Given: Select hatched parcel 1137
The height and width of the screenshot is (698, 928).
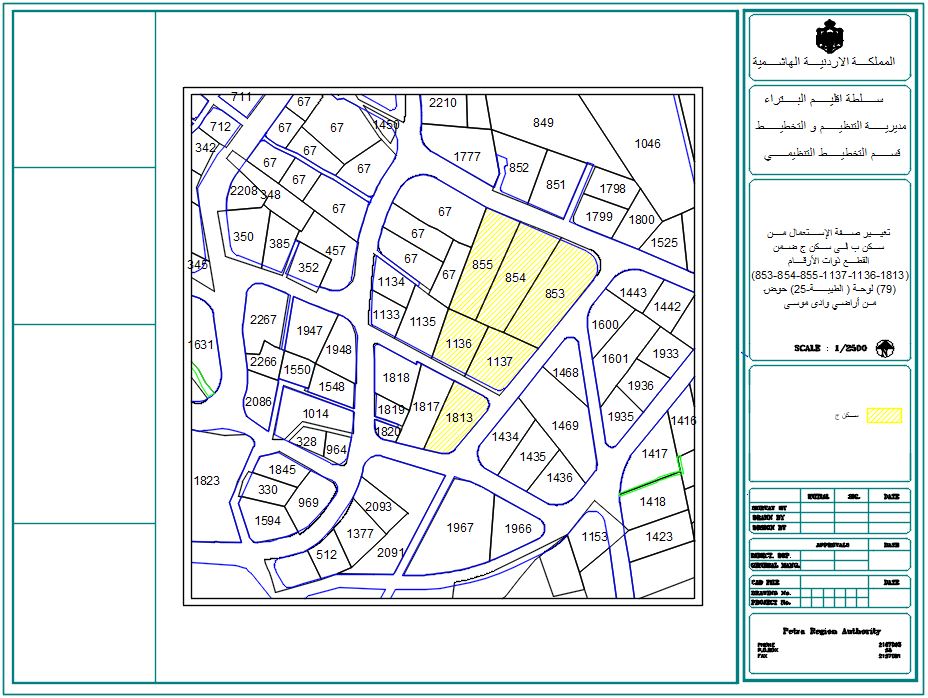Looking at the screenshot, I should 499,361.
